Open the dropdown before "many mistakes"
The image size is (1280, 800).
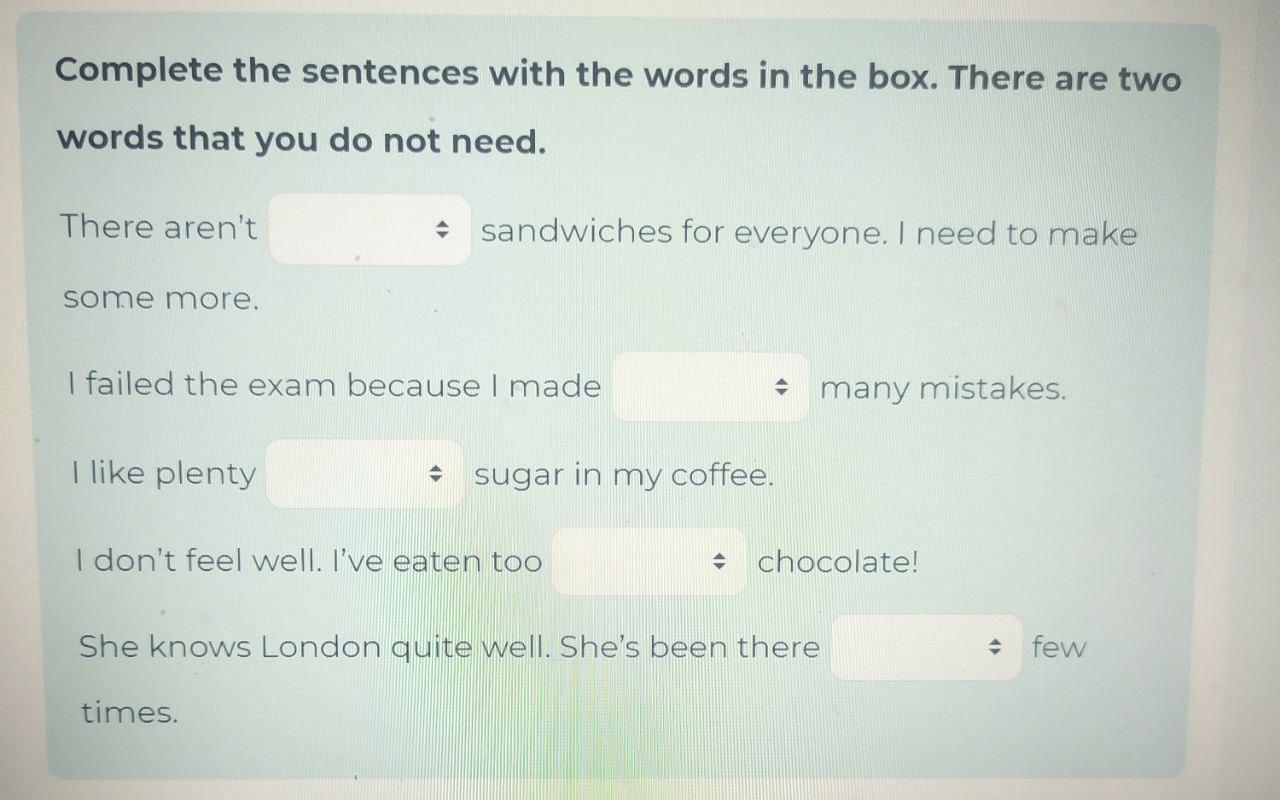click(710, 387)
